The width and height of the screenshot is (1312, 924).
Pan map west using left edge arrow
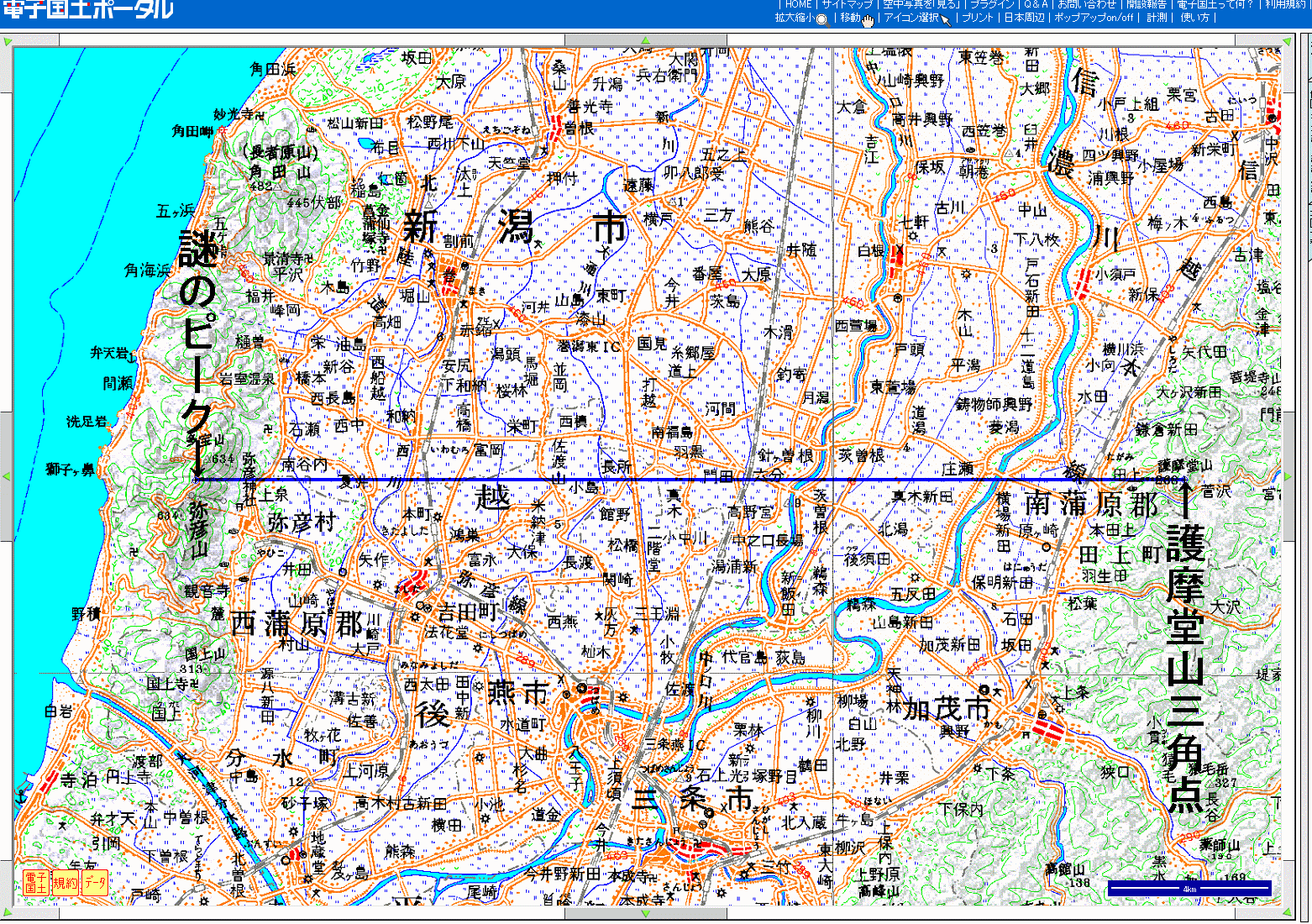point(7,476)
